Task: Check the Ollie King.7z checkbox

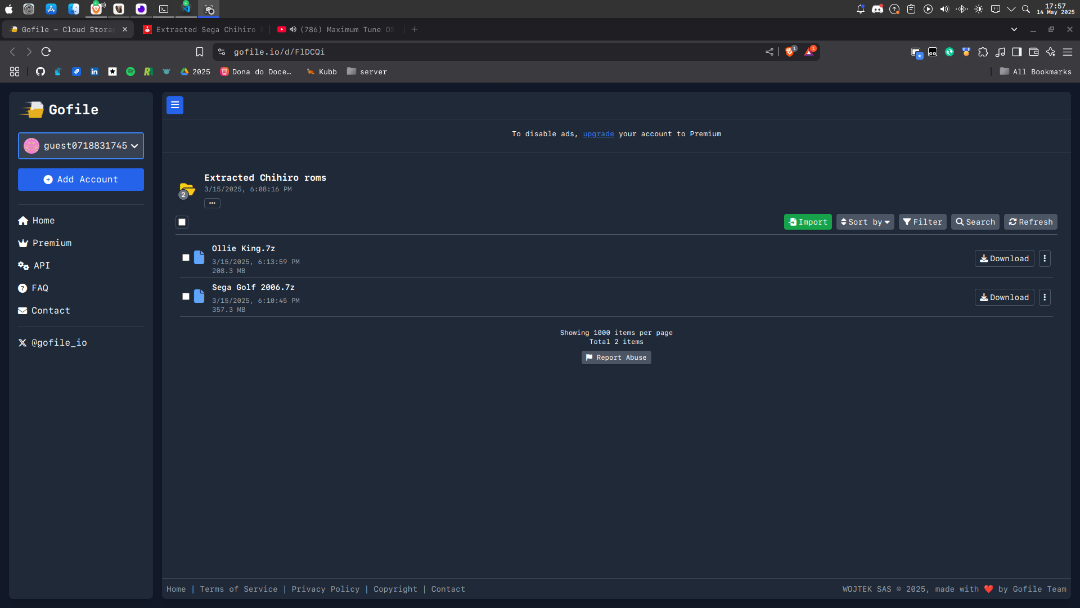Action: point(186,258)
